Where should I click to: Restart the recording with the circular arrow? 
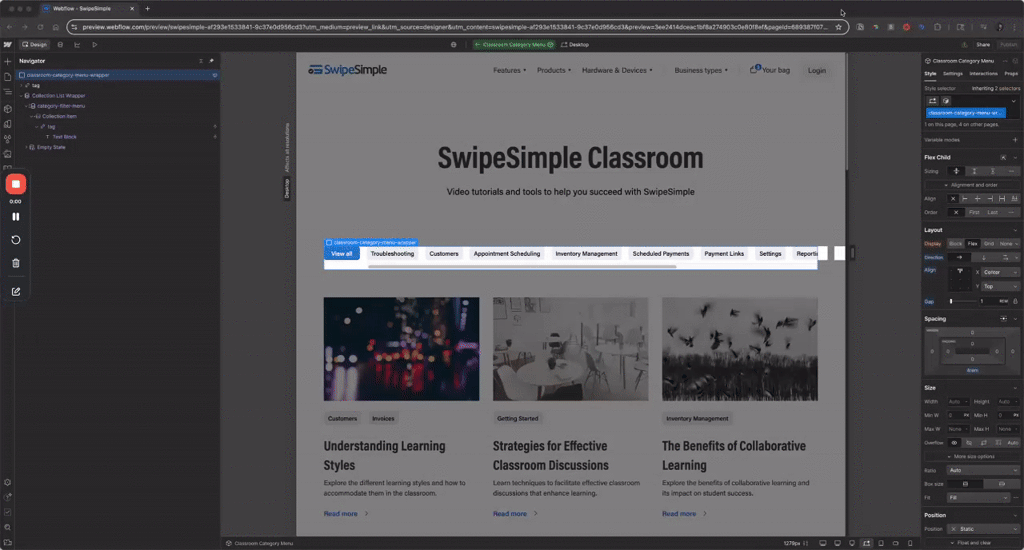tap(16, 240)
